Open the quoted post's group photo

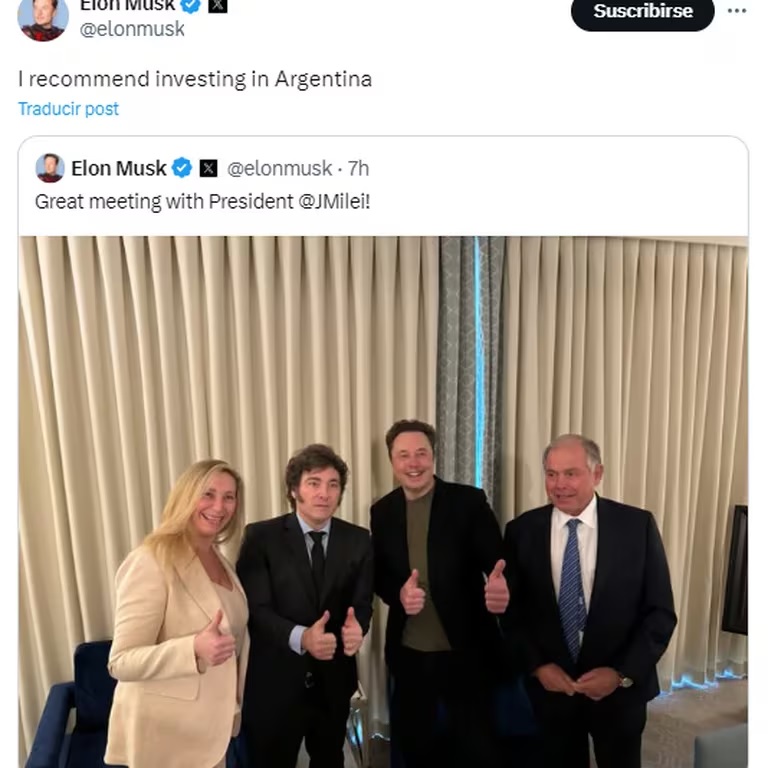(x=383, y=502)
